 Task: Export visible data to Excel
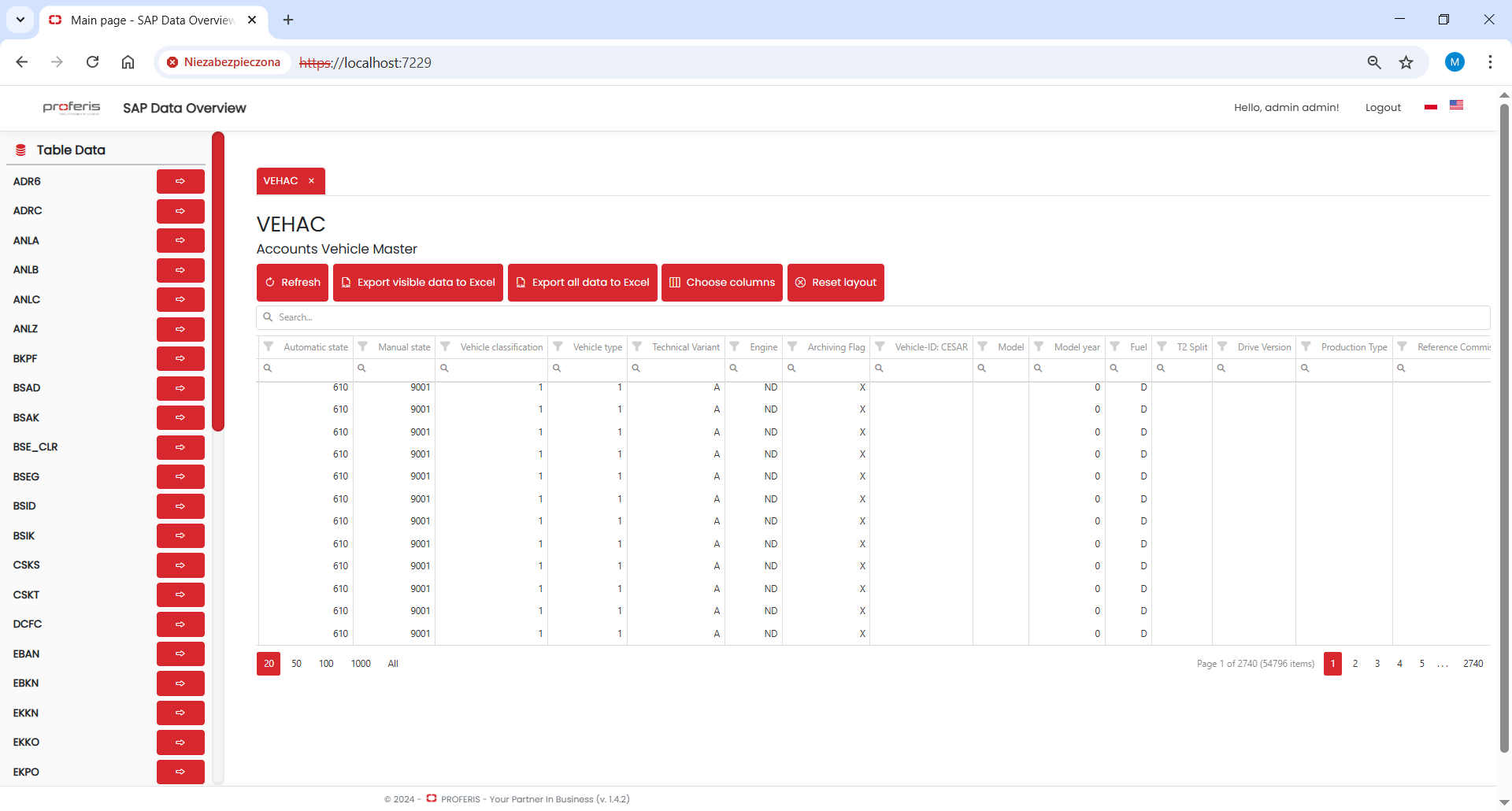click(418, 283)
